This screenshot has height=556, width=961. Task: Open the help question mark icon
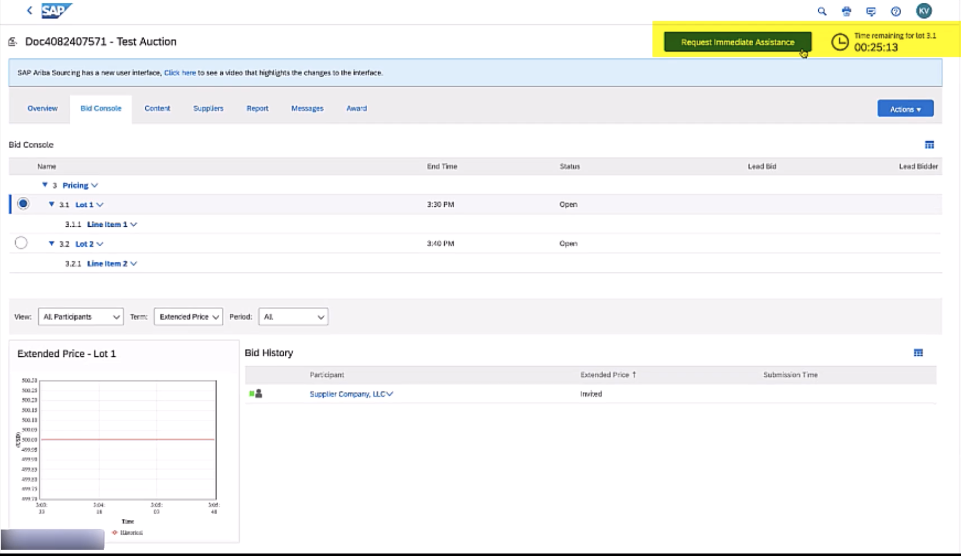pyautogui.click(x=895, y=11)
